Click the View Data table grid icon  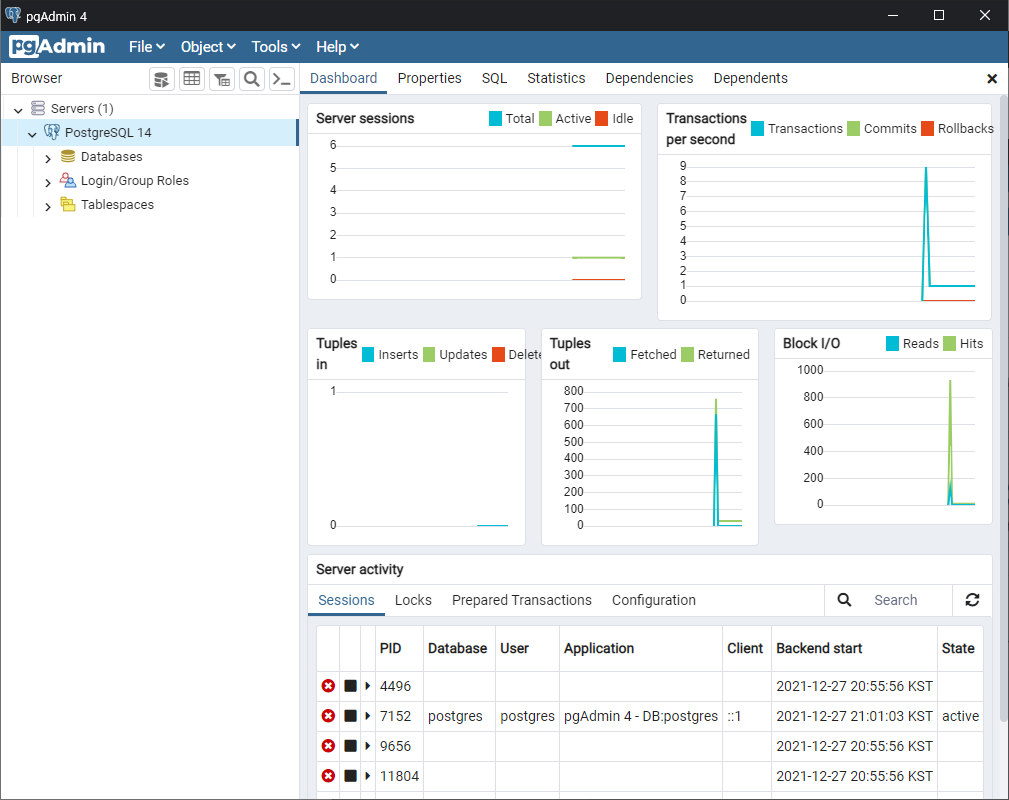192,79
